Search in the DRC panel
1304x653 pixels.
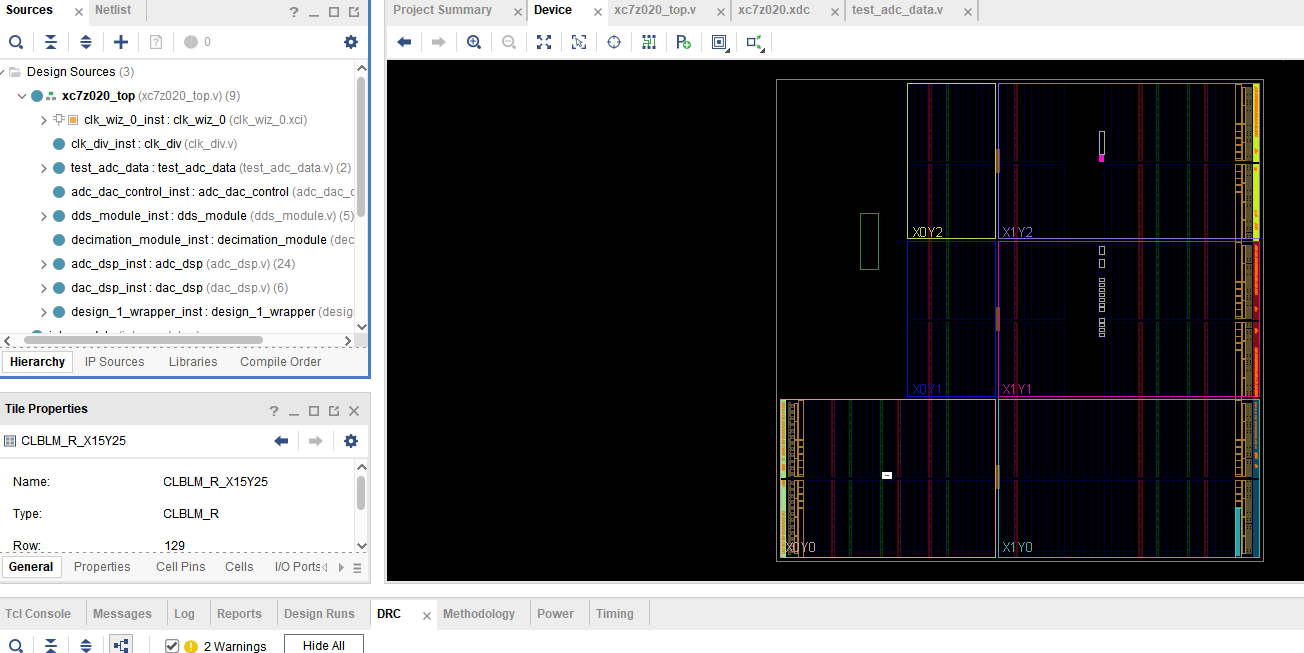click(x=16, y=646)
